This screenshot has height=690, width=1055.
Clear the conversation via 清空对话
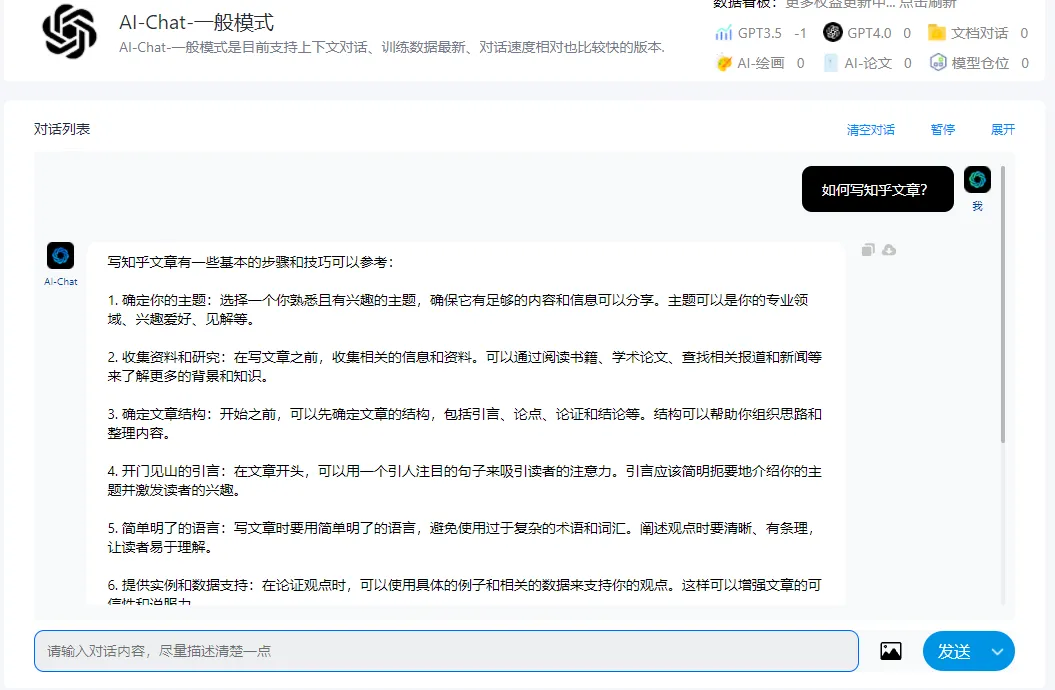pyautogui.click(x=870, y=130)
